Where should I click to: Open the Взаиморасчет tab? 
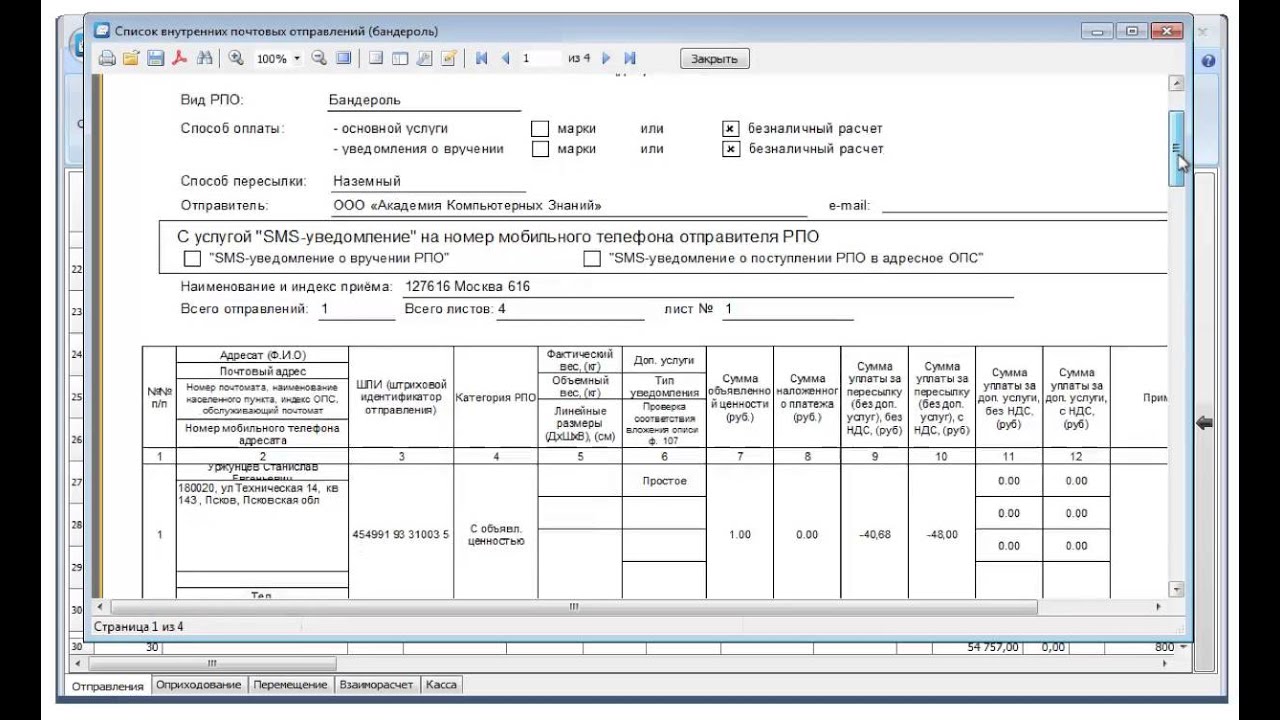point(376,685)
